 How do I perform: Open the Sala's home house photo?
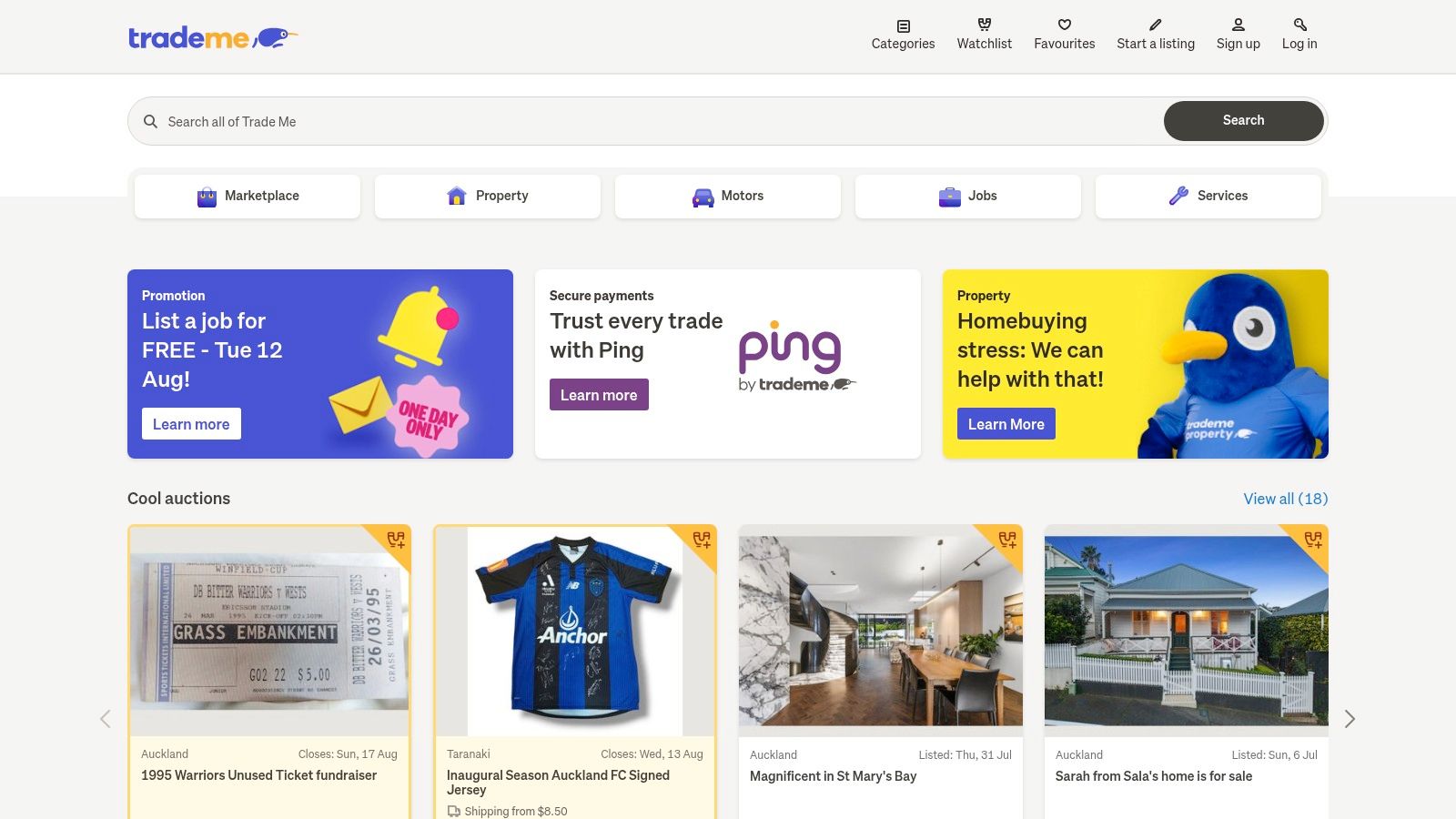point(1187,631)
